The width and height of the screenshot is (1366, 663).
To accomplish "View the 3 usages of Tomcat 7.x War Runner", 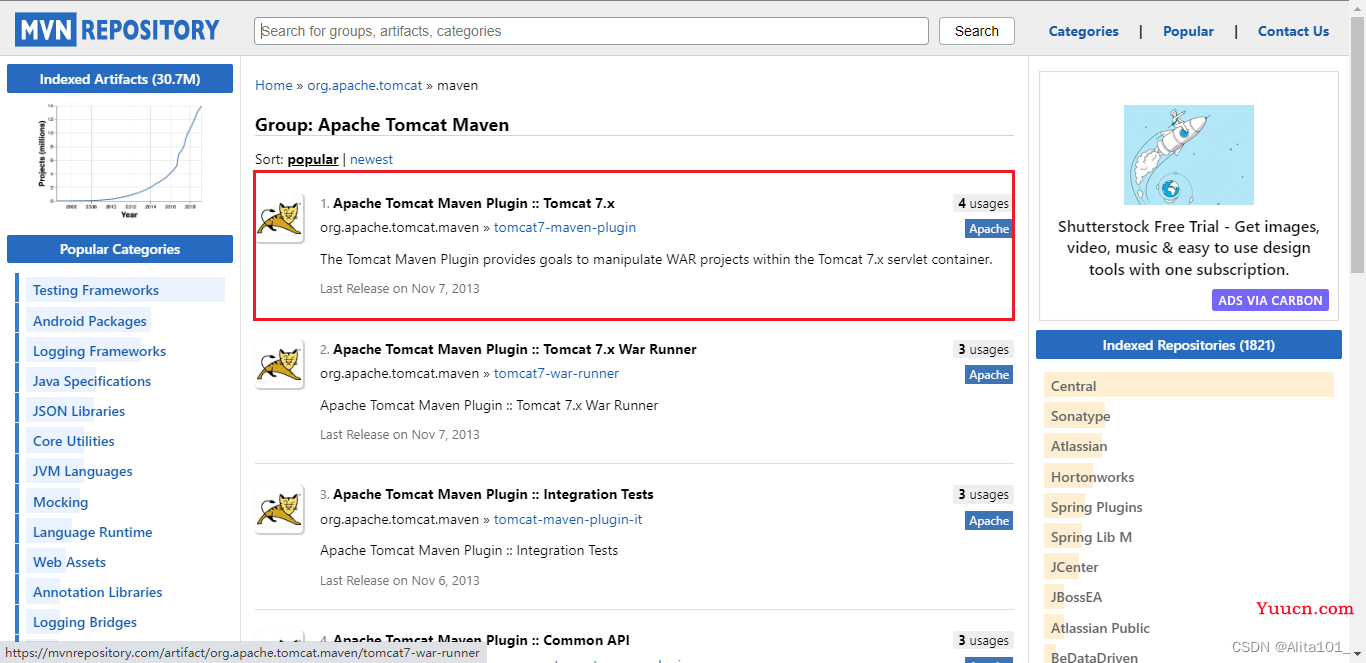I will [983, 349].
